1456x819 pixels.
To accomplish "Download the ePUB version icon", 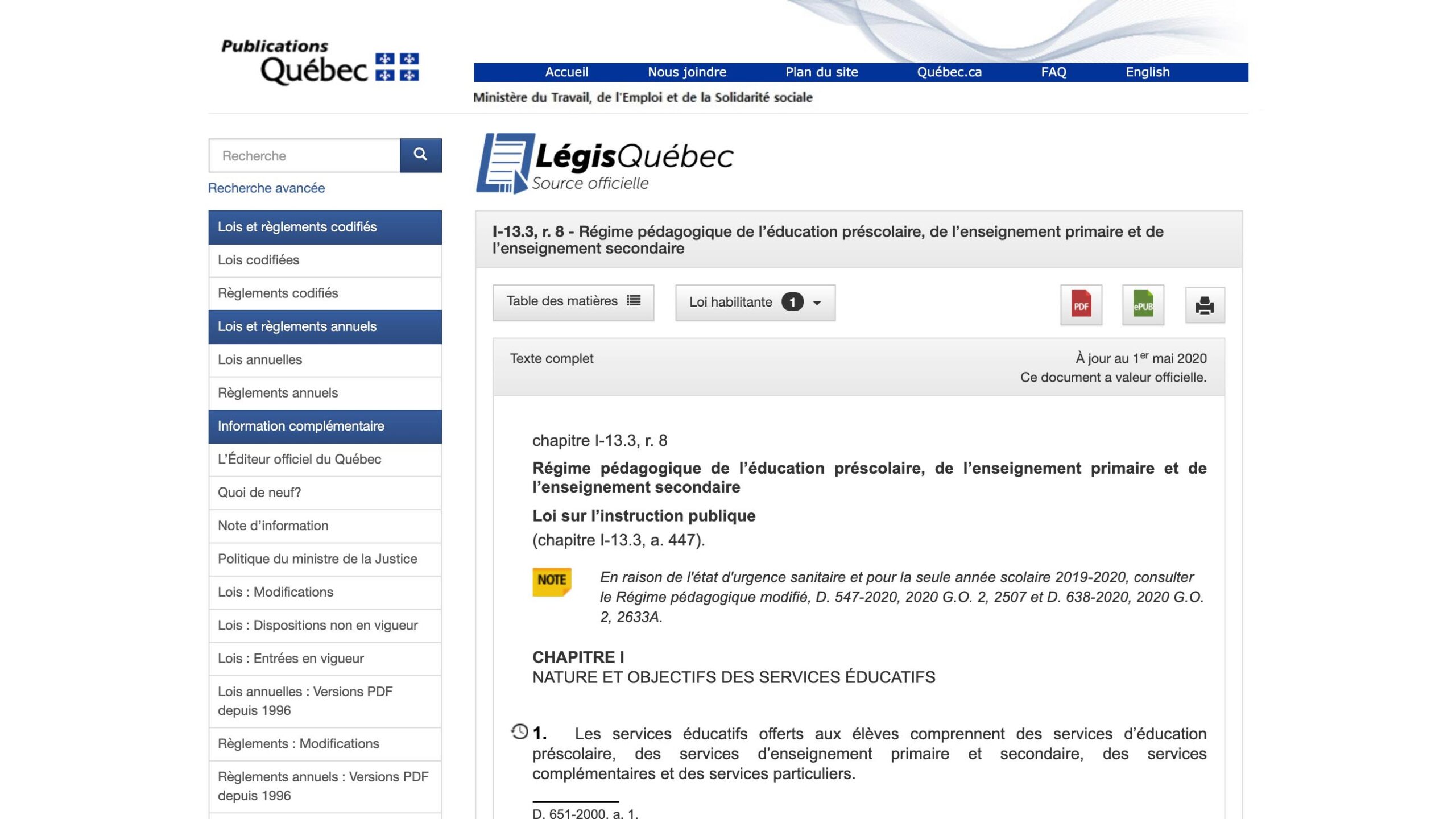I will point(1143,305).
